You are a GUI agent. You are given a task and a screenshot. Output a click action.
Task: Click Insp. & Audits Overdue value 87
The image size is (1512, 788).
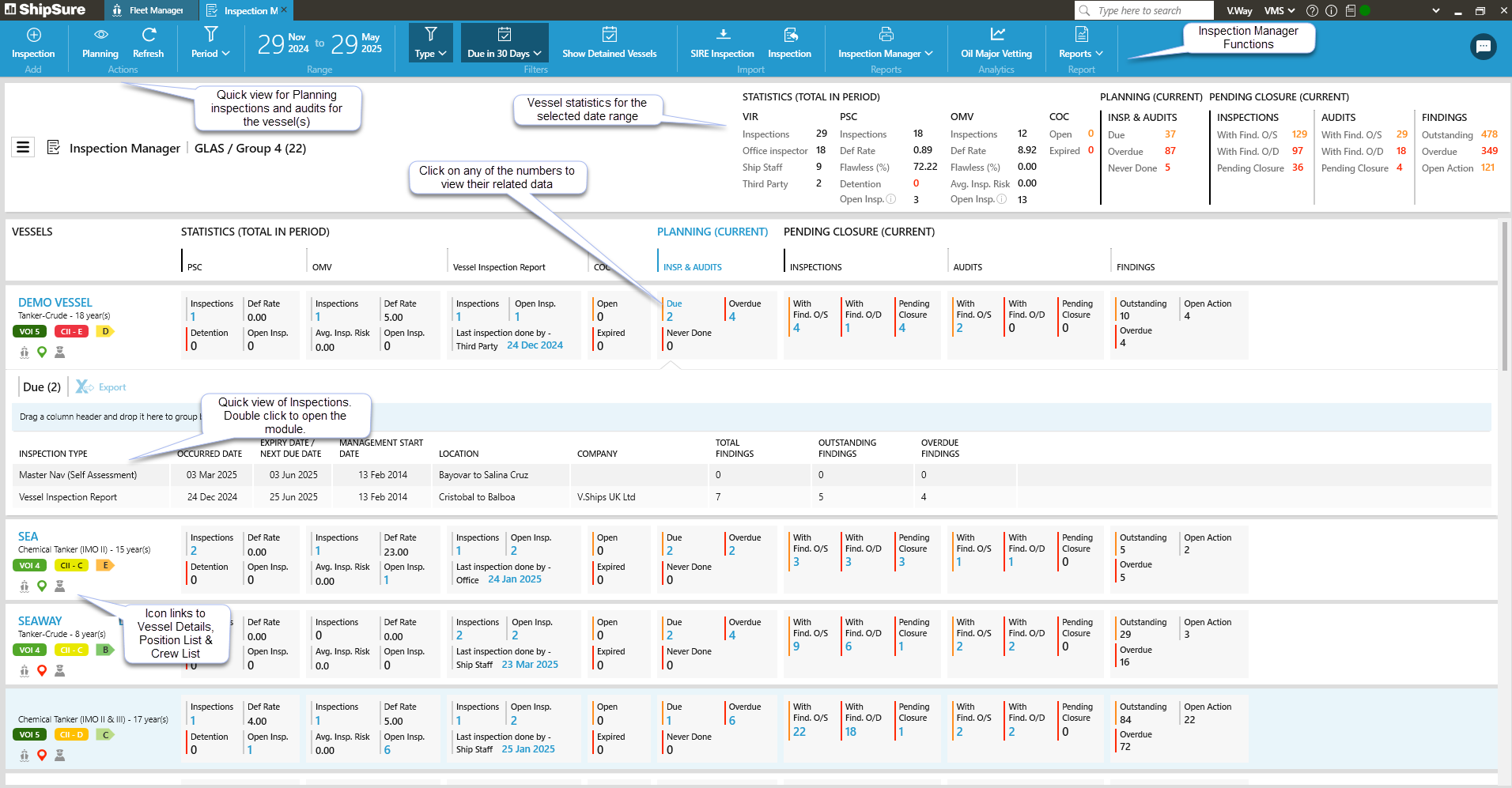[x=1170, y=151]
